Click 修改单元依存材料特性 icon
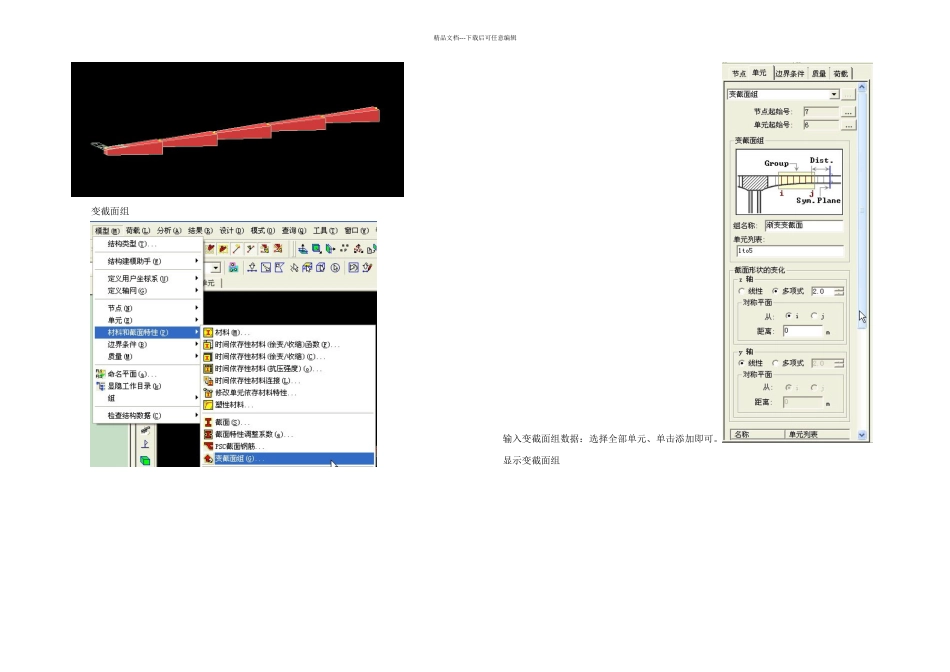This screenshot has height=672, width=950. (208, 393)
